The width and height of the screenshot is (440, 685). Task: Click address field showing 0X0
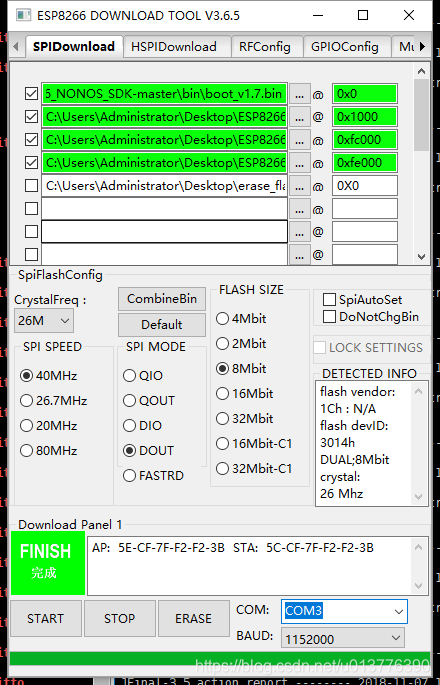pos(365,186)
